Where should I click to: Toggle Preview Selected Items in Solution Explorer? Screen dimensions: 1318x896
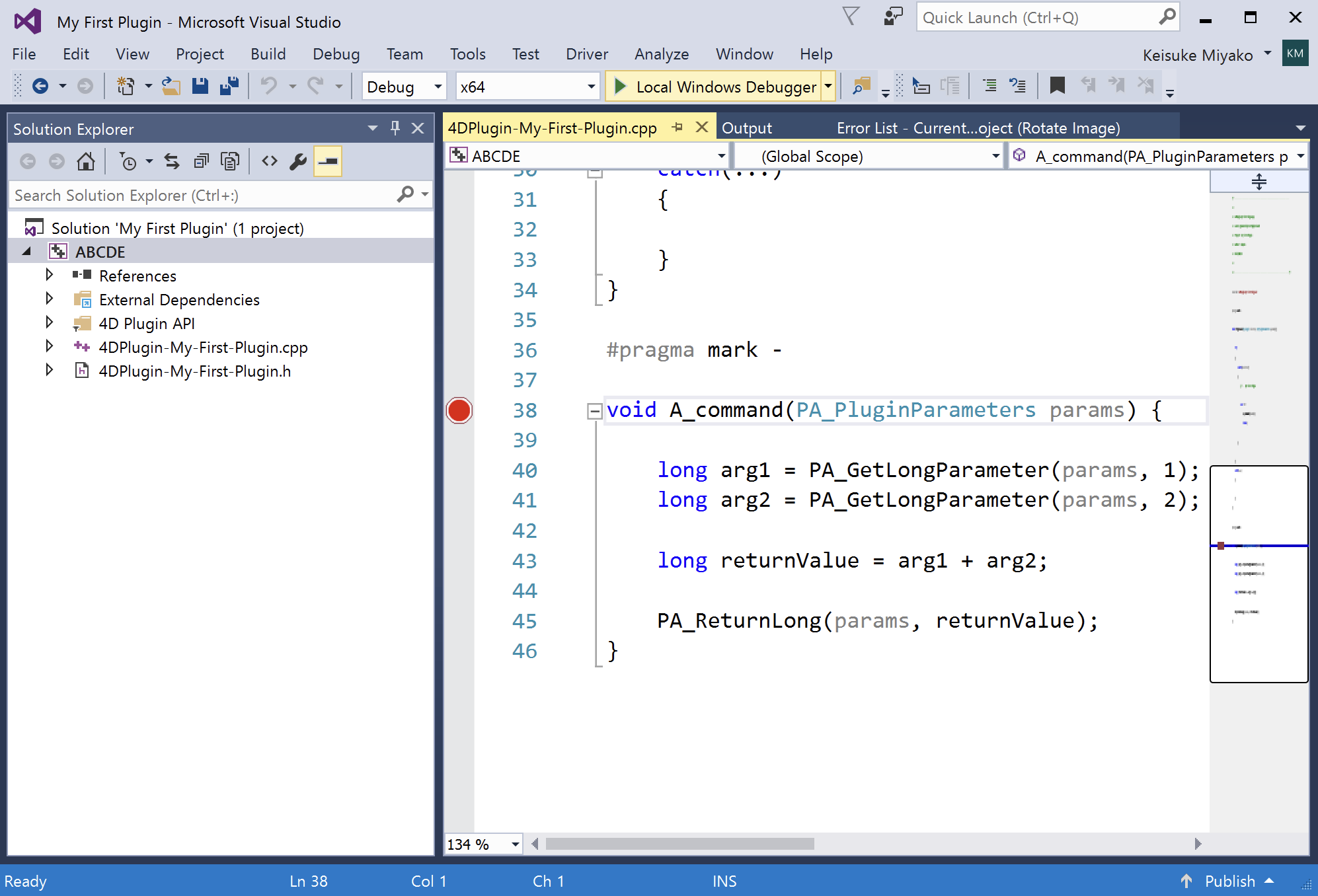(327, 161)
